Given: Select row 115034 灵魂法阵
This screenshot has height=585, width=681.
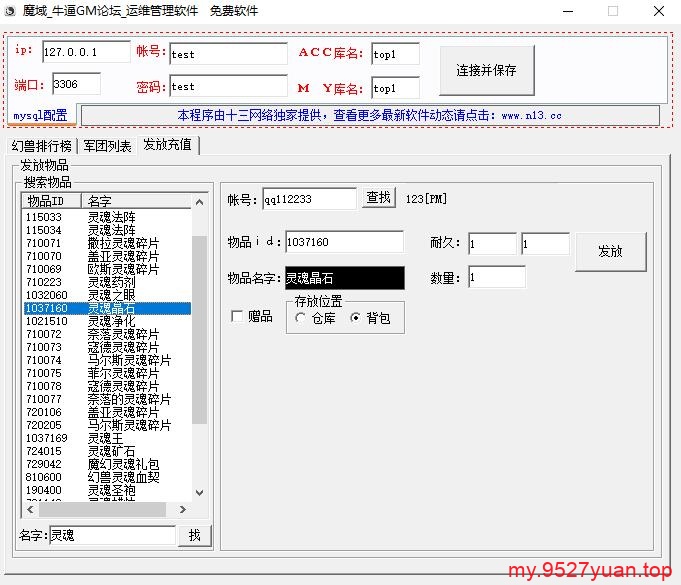Looking at the screenshot, I should (x=107, y=230).
